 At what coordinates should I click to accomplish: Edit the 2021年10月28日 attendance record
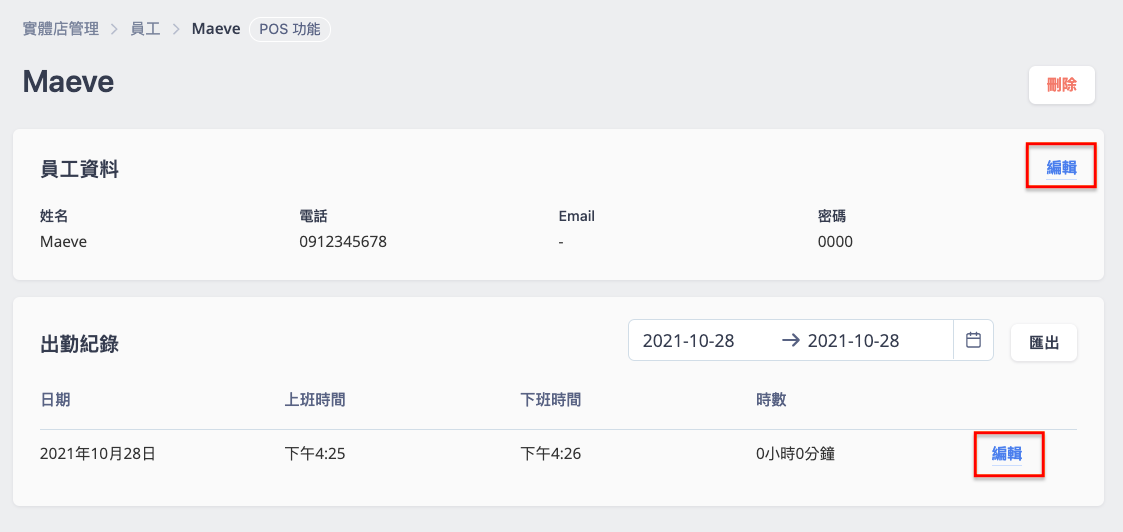coord(1006,453)
